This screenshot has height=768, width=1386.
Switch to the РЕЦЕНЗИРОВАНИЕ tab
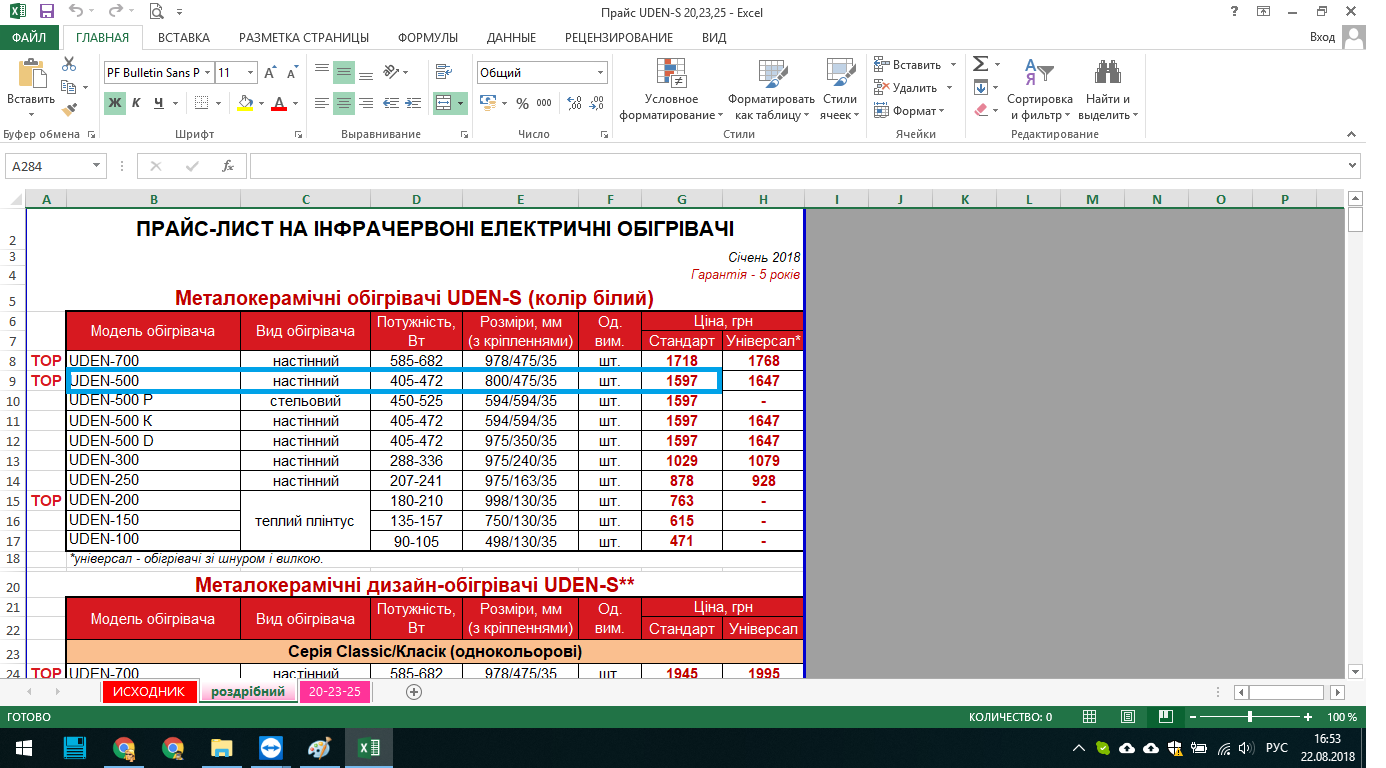tap(619, 37)
